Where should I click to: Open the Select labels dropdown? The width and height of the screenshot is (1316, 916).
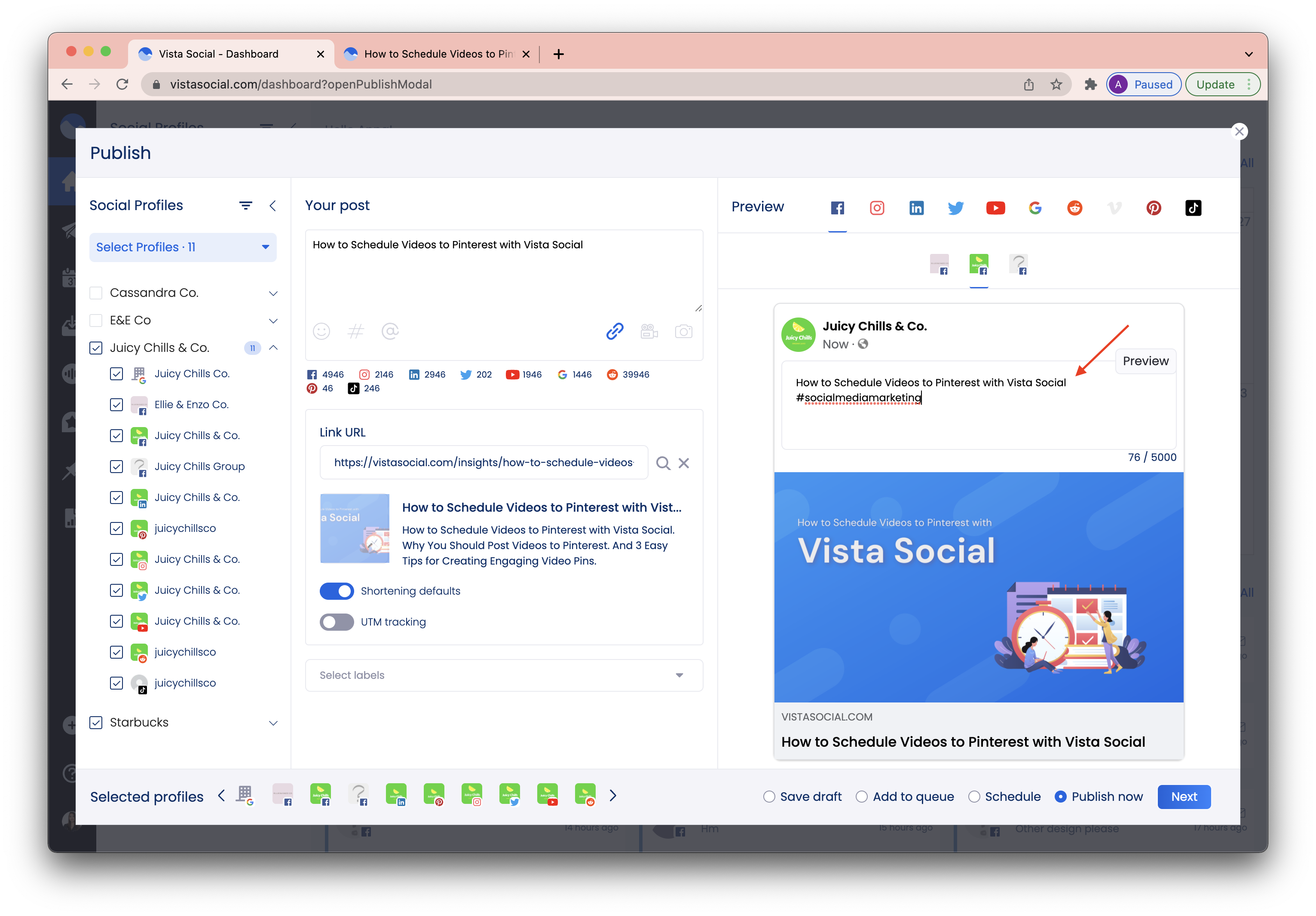[x=504, y=675]
